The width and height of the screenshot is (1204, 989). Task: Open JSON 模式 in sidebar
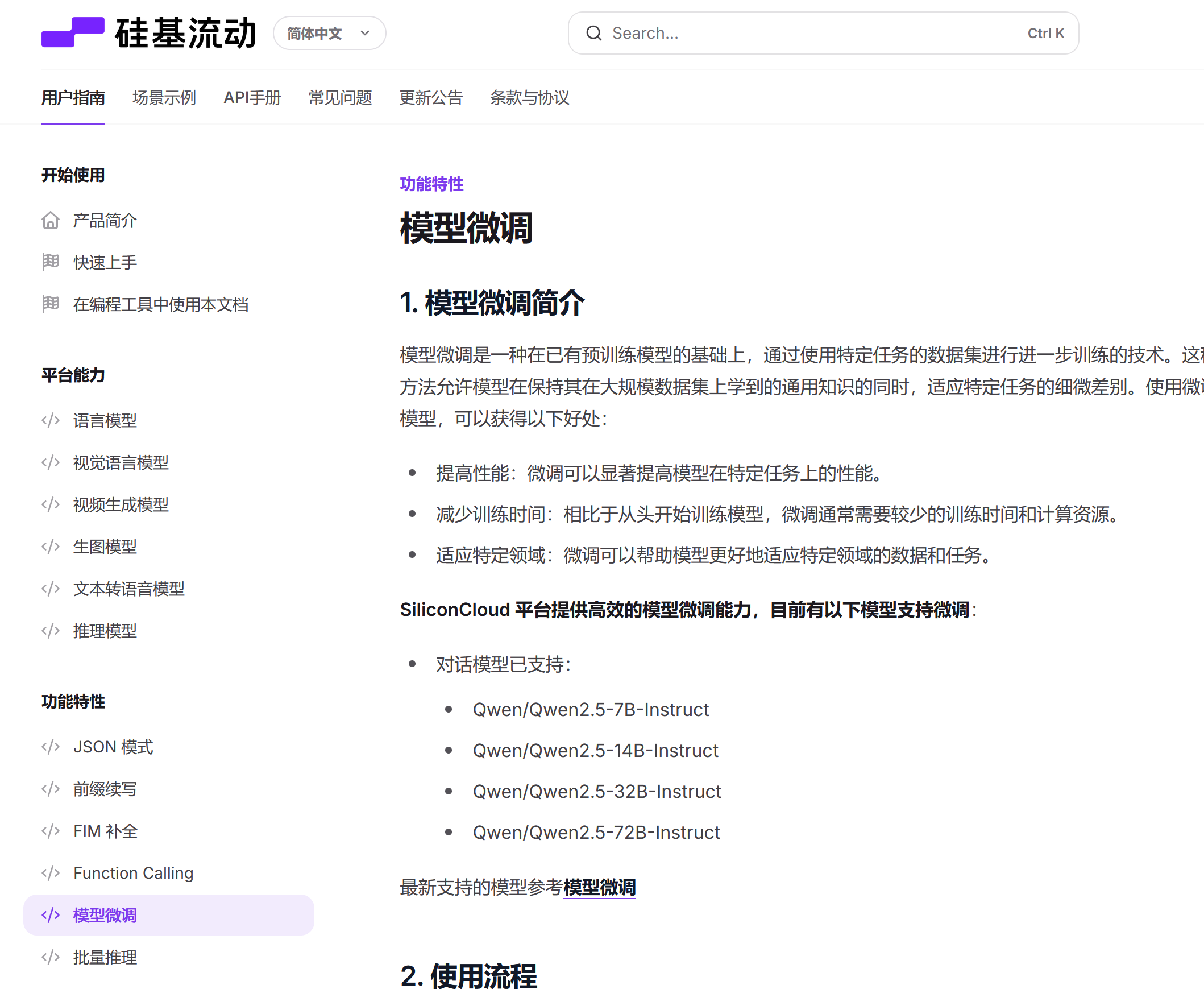113,747
